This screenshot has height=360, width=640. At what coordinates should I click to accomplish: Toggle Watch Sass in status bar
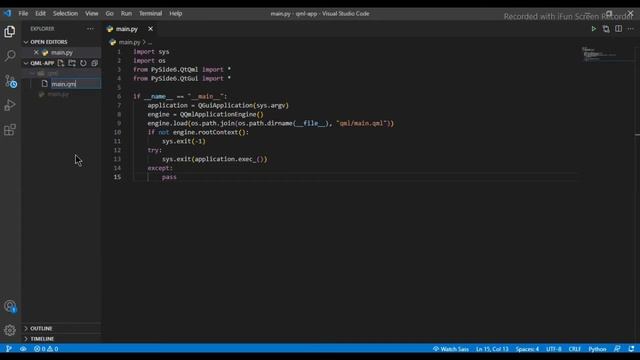tap(451, 349)
